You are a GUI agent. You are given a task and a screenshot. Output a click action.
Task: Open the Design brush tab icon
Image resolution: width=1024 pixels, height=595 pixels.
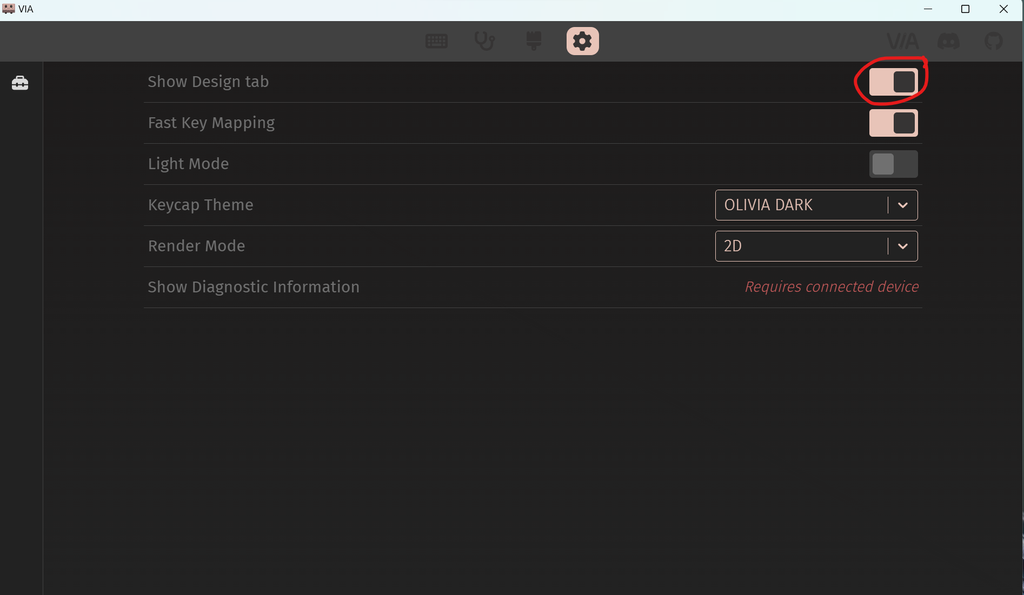click(x=534, y=41)
